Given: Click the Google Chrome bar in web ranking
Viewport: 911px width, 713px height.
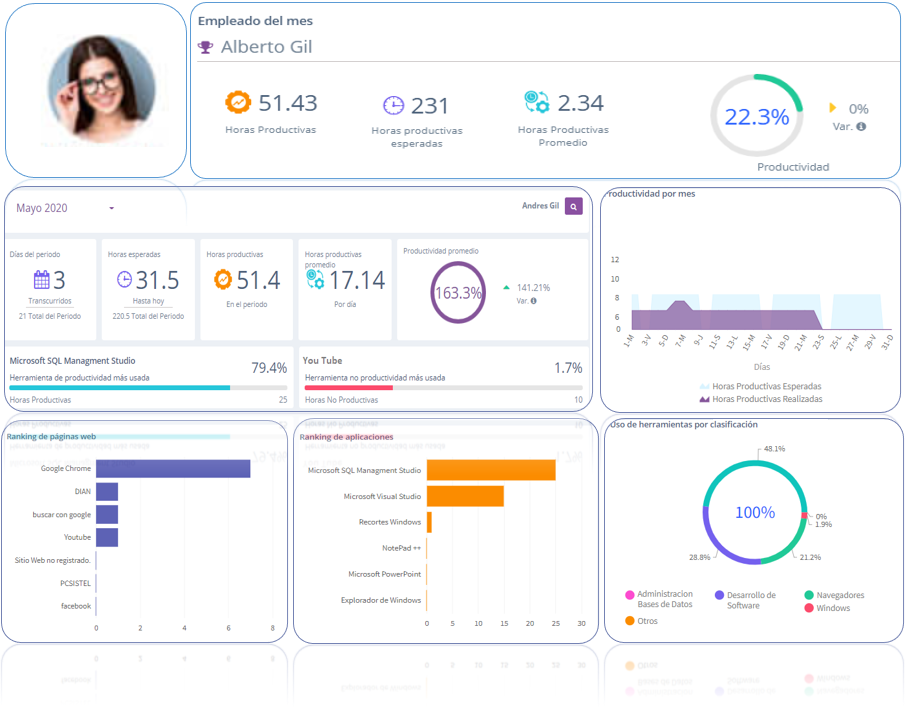Looking at the screenshot, I should [x=173, y=469].
